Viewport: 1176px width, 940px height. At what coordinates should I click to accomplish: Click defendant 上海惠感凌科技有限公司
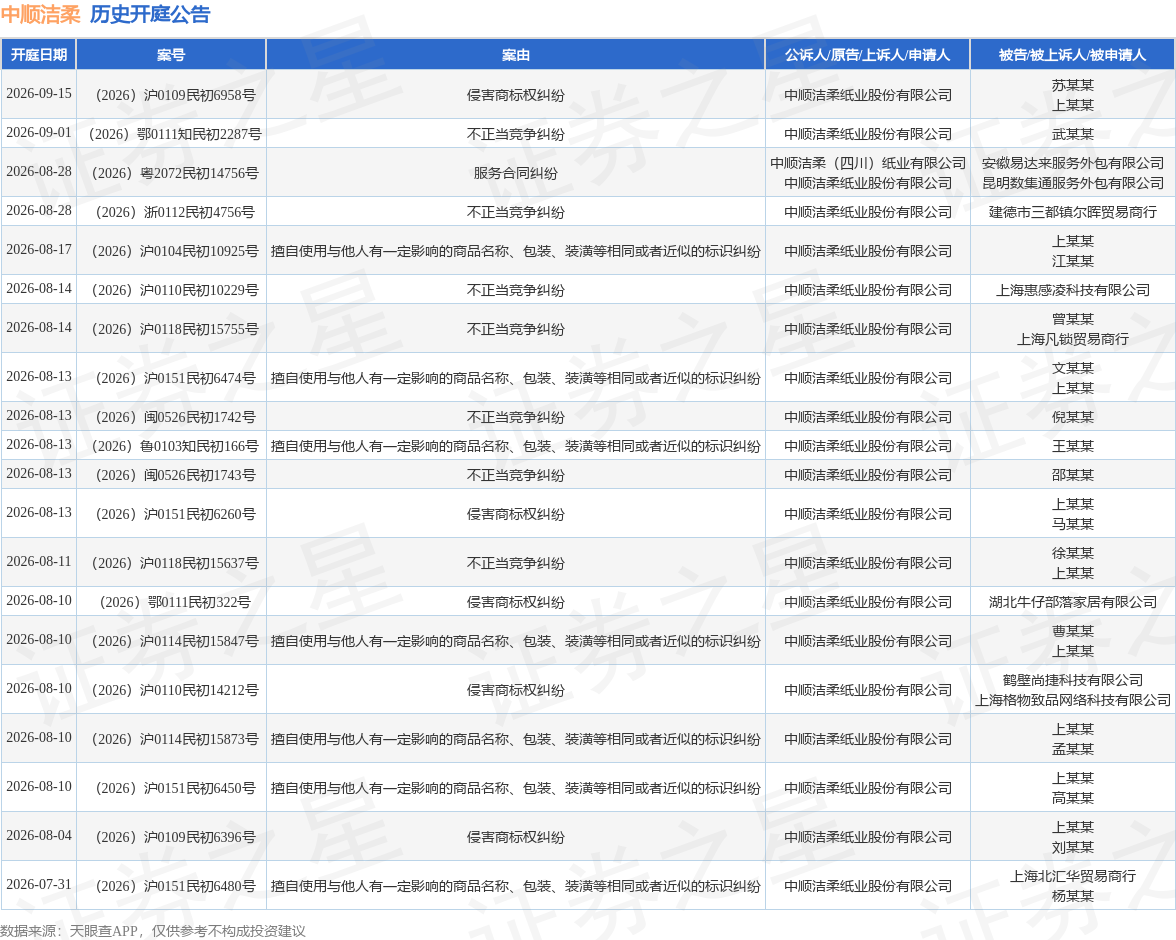(x=1072, y=290)
